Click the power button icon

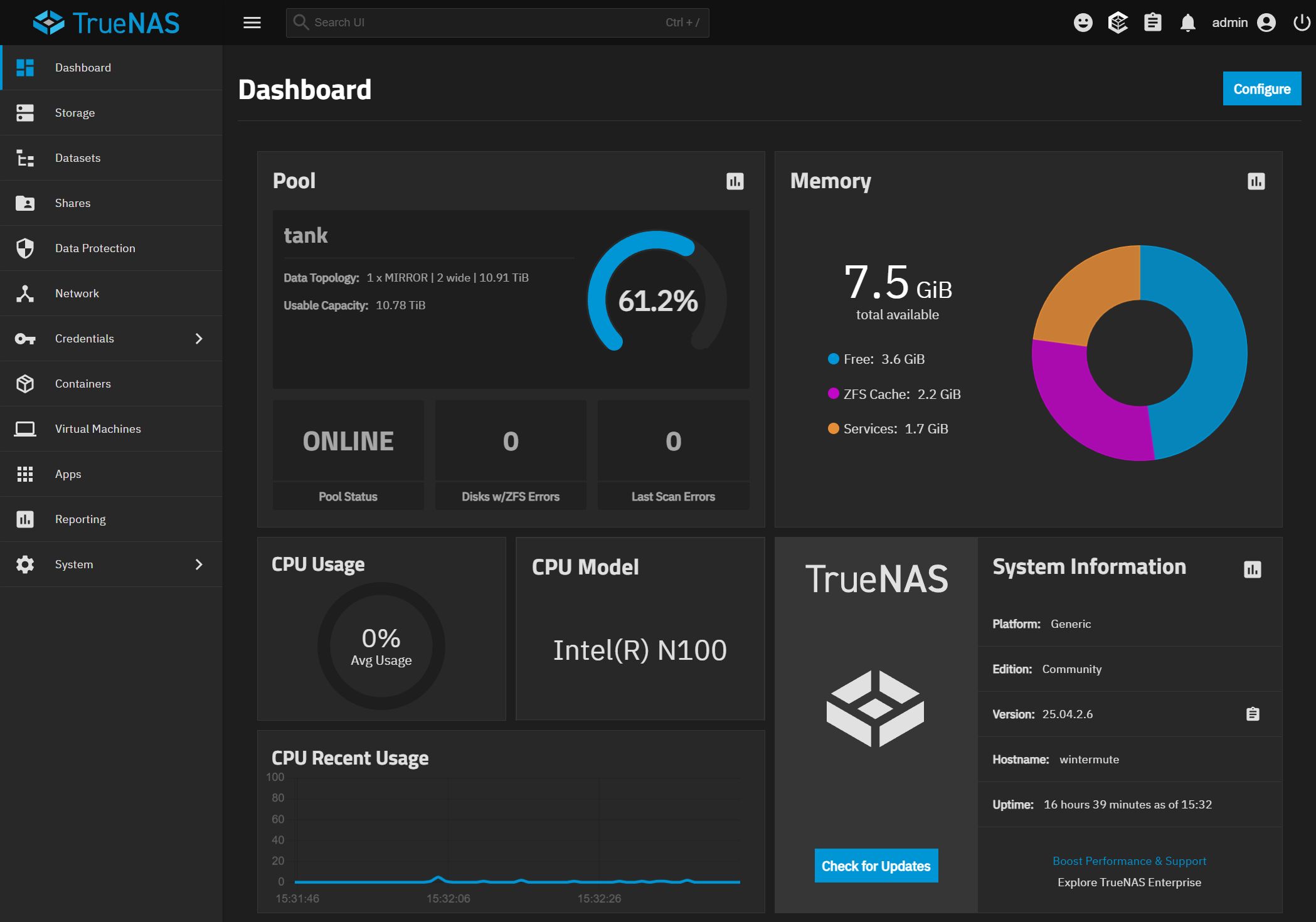click(x=1302, y=23)
